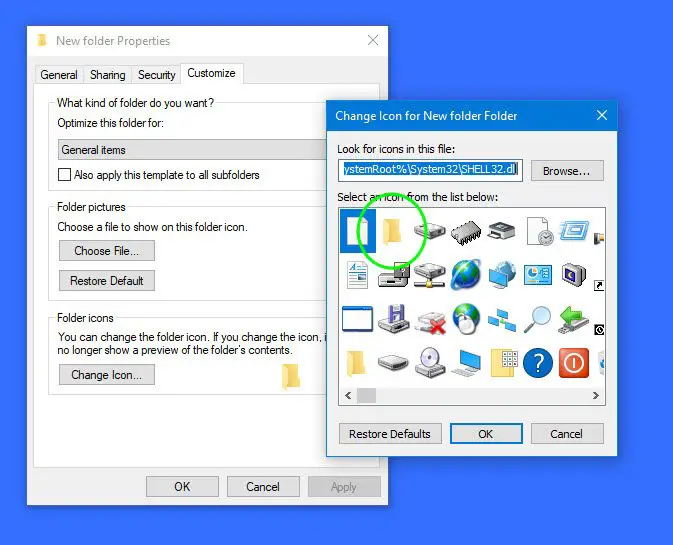Choose the text document icon with letter A
This screenshot has width=673, height=545.
(x=358, y=275)
